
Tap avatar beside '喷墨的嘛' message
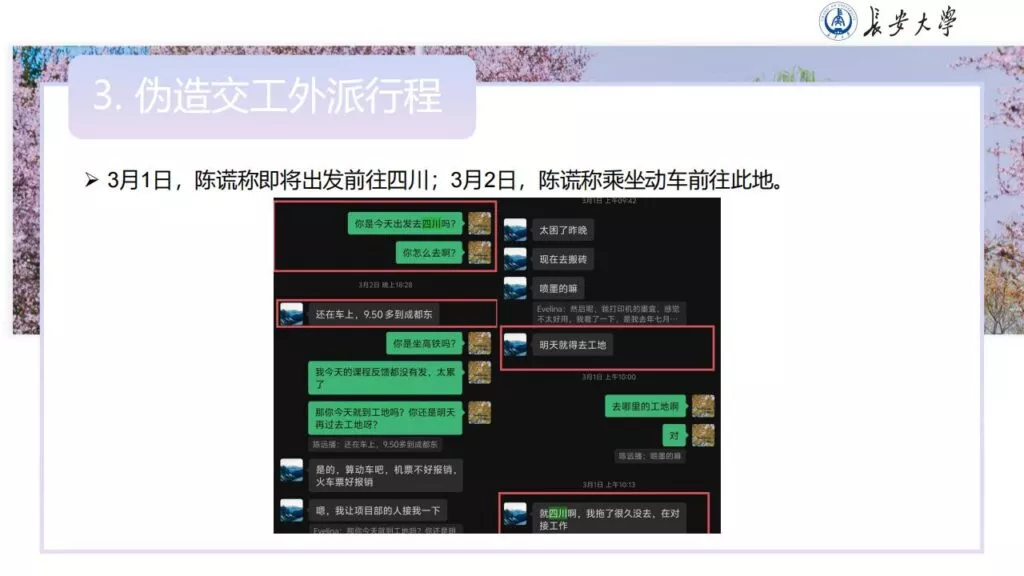point(515,288)
